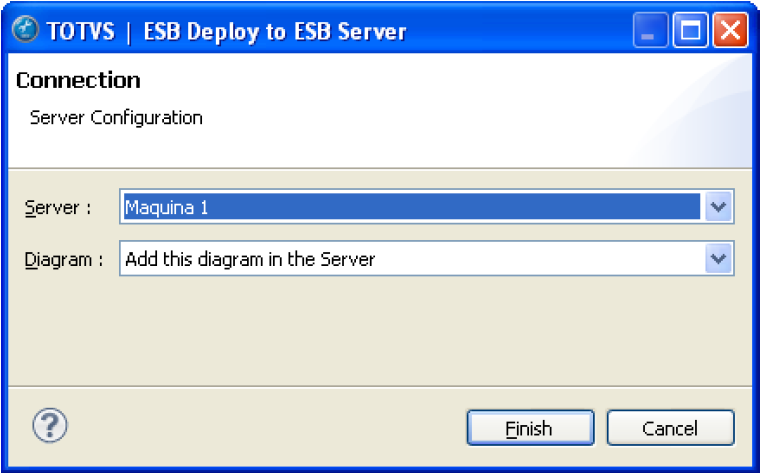Click the 'Maquina 1' server field
Viewport: 761px width, 473px height.
410,207
